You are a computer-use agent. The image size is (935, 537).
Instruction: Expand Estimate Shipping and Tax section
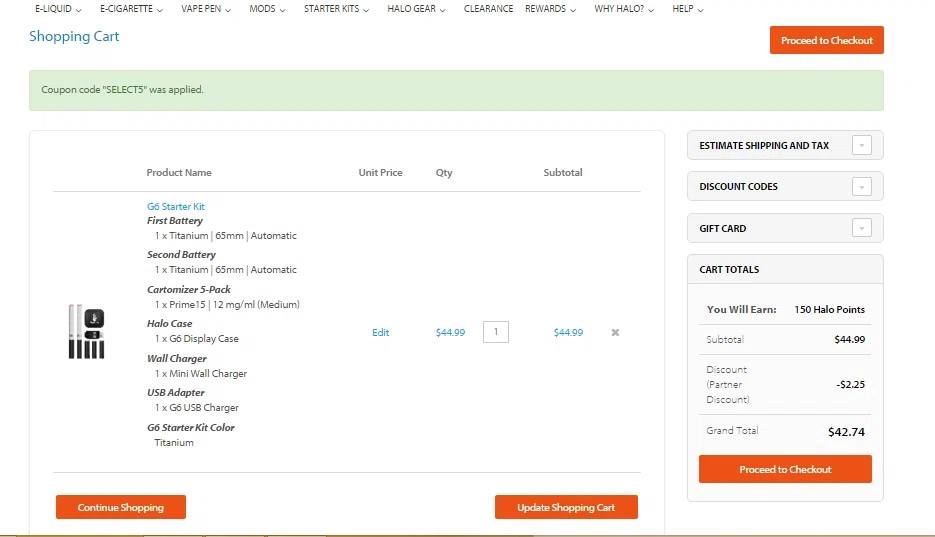(862, 145)
